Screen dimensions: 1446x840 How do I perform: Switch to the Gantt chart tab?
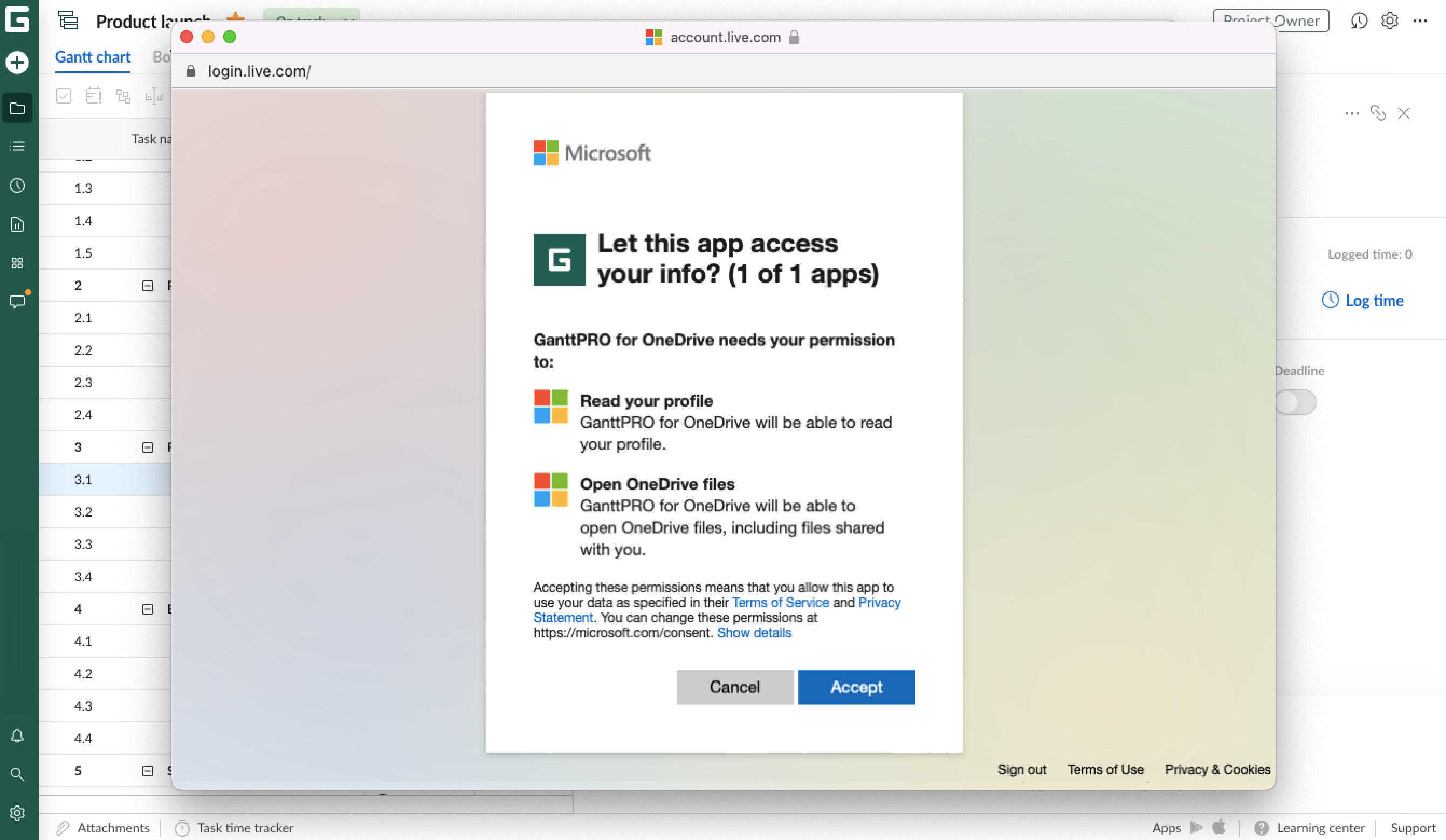[x=92, y=57]
